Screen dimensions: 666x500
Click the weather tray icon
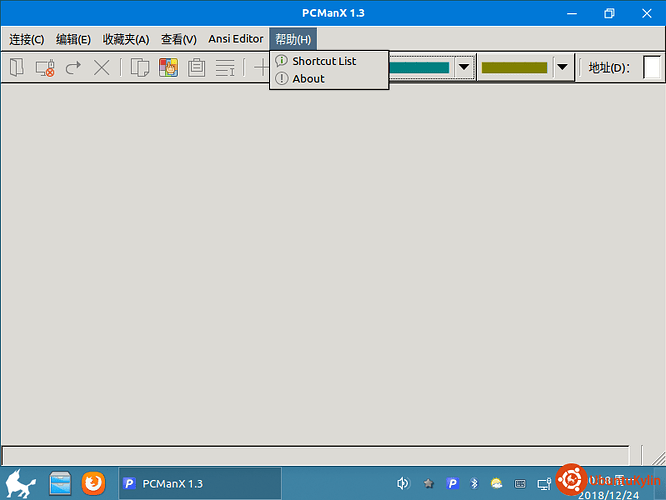pyautogui.click(x=496, y=483)
